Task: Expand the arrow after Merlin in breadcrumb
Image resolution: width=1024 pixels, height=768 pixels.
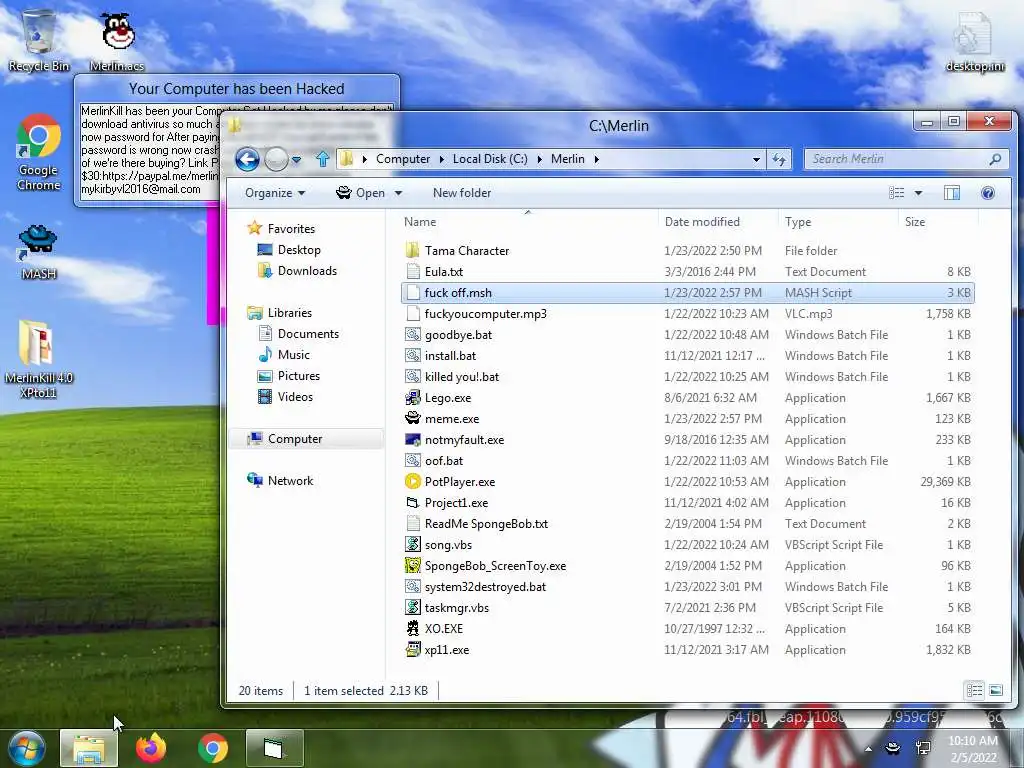Action: tap(596, 159)
